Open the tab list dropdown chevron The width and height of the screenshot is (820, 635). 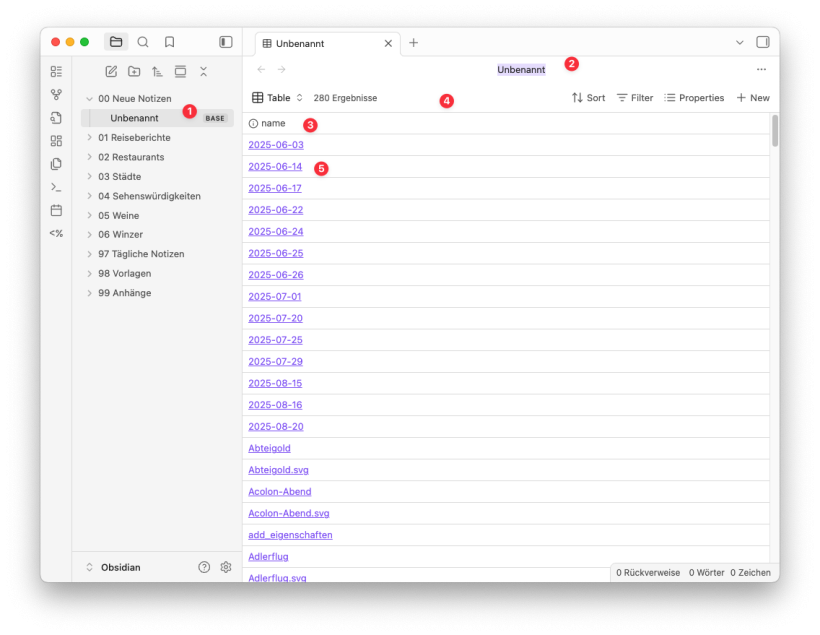(739, 42)
